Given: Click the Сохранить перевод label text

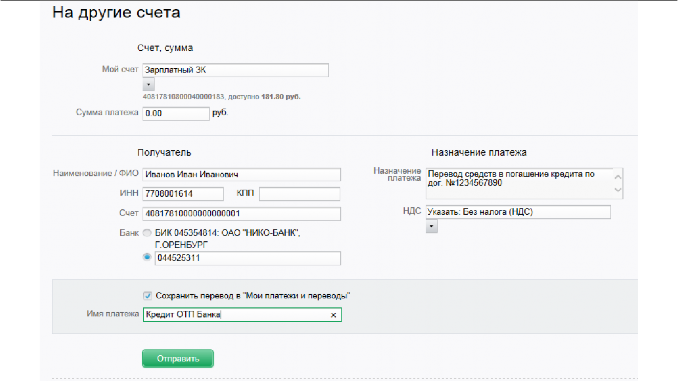Looking at the screenshot, I should pos(253,296).
